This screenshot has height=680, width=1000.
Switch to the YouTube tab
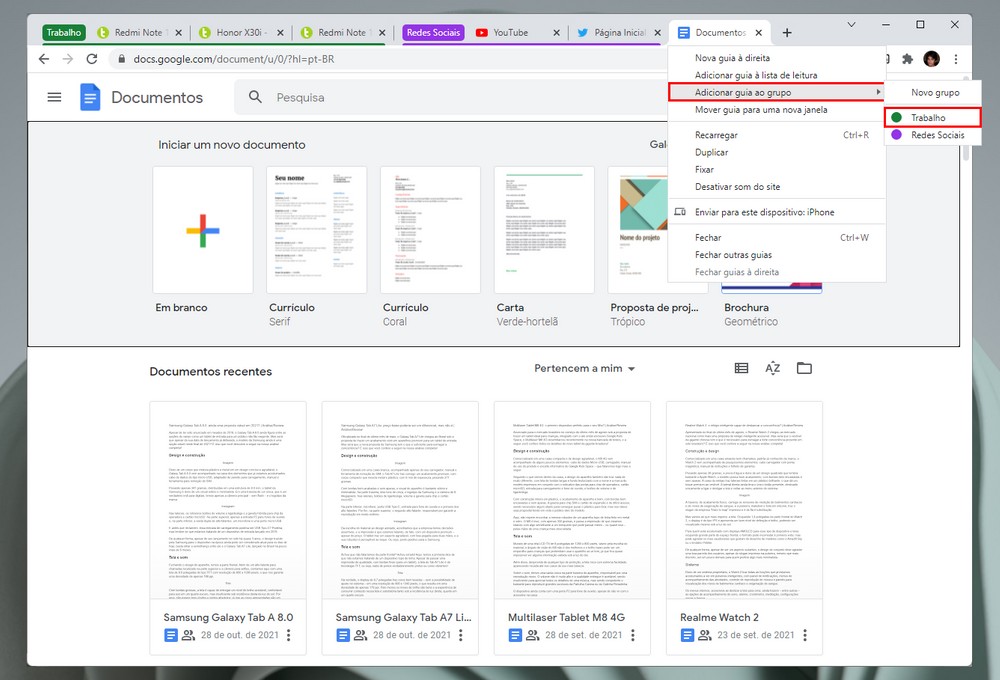coord(510,33)
